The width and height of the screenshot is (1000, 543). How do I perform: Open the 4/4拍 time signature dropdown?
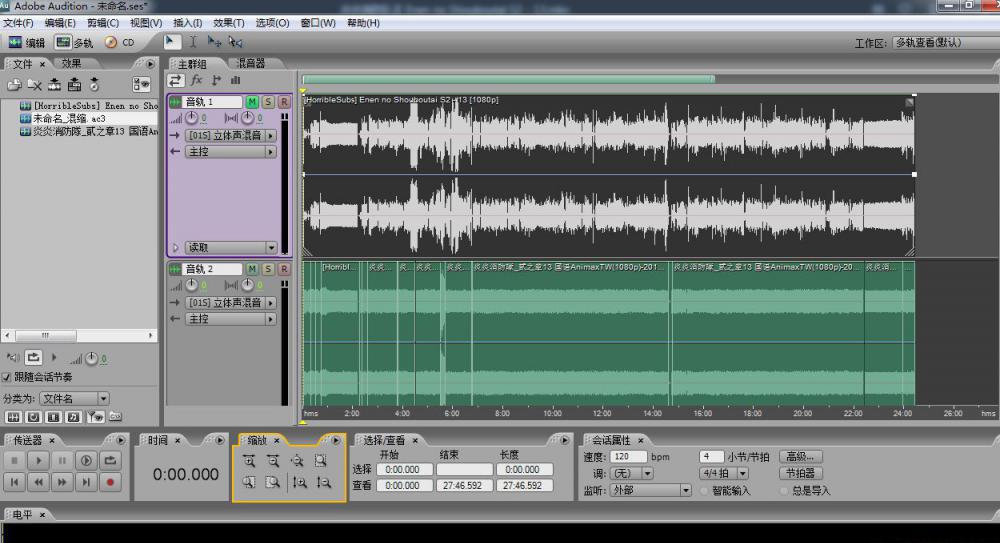724,473
